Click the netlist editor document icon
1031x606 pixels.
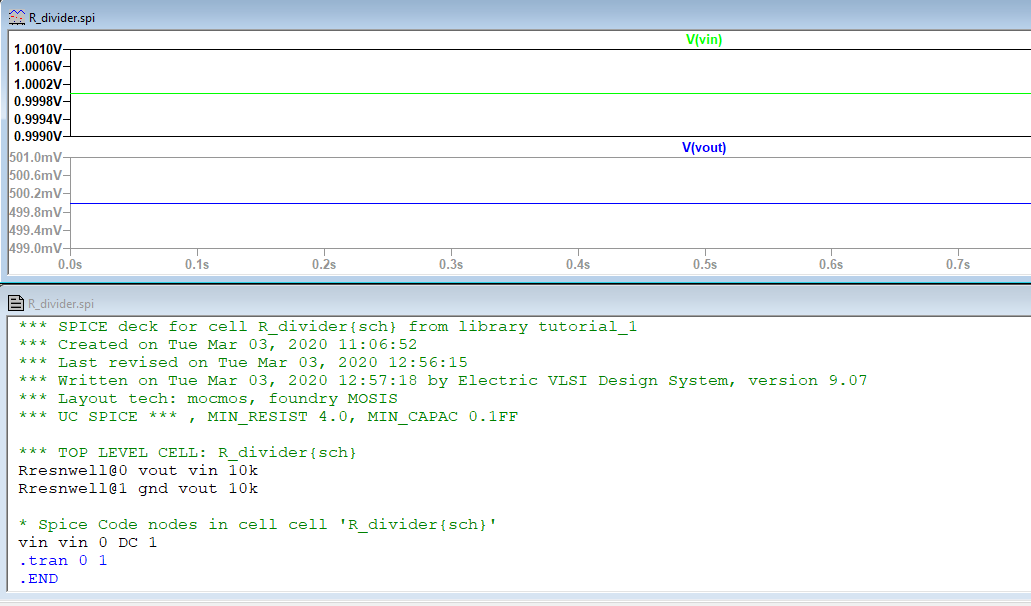pos(16,303)
